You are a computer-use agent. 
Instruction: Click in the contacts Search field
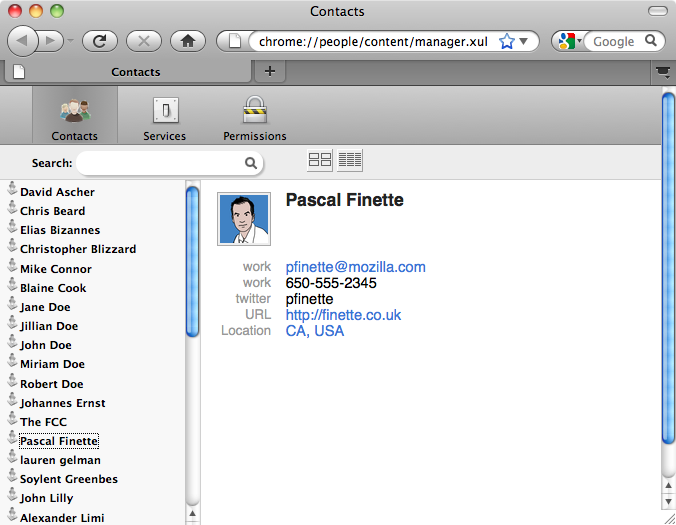(160, 163)
